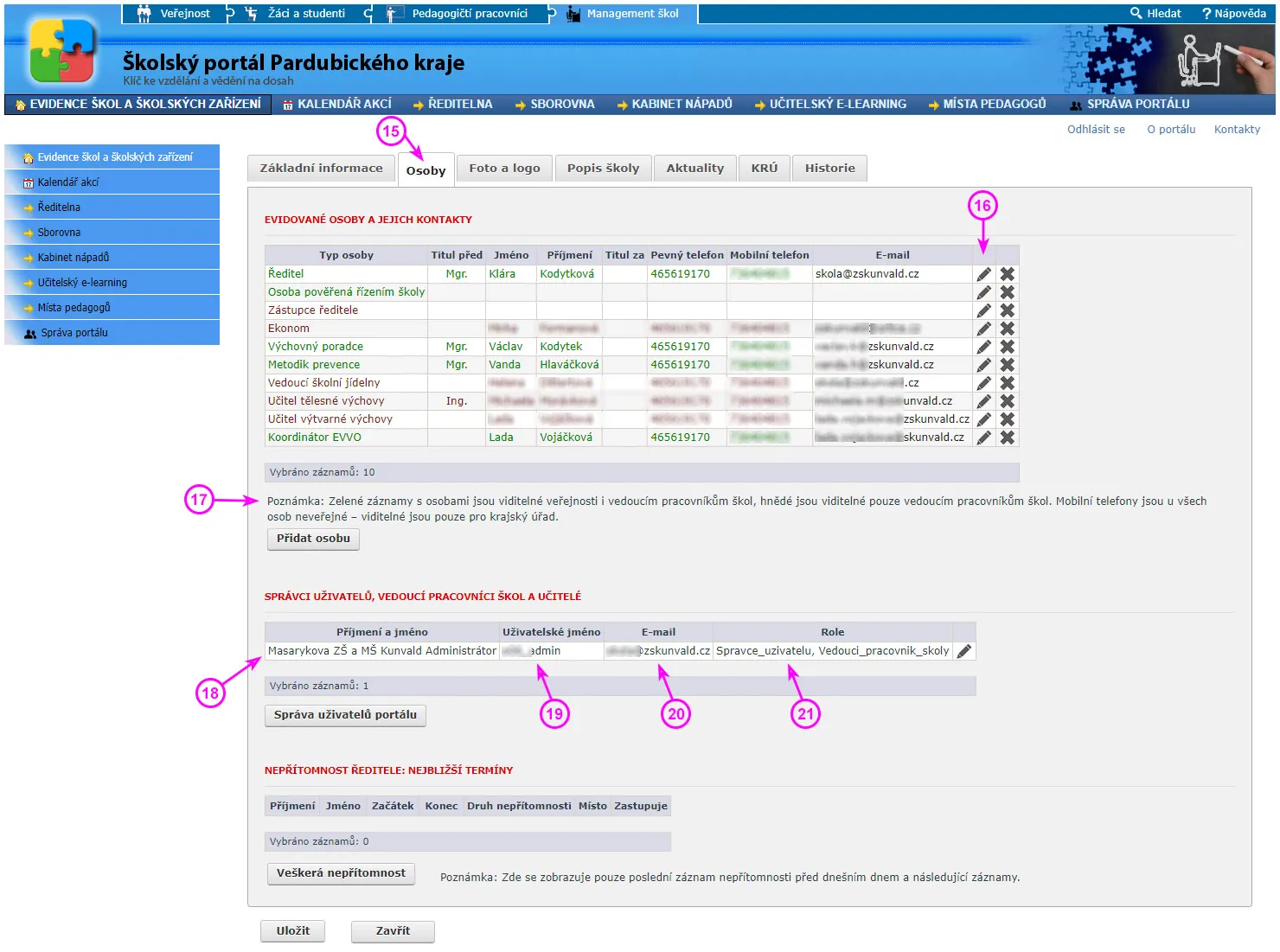This screenshot has height=952, width=1280.
Task: Click the skola@zskunvald.cz email cell
Action: (892, 274)
